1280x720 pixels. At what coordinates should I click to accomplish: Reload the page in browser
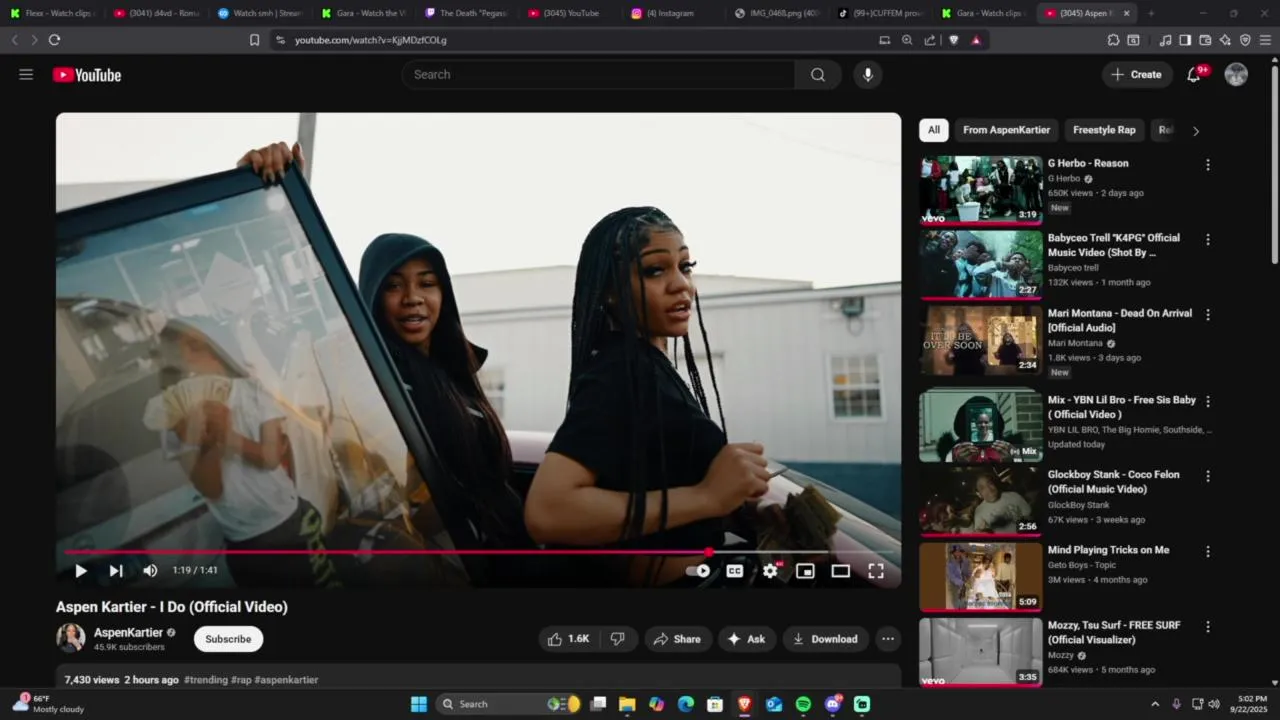[x=54, y=40]
